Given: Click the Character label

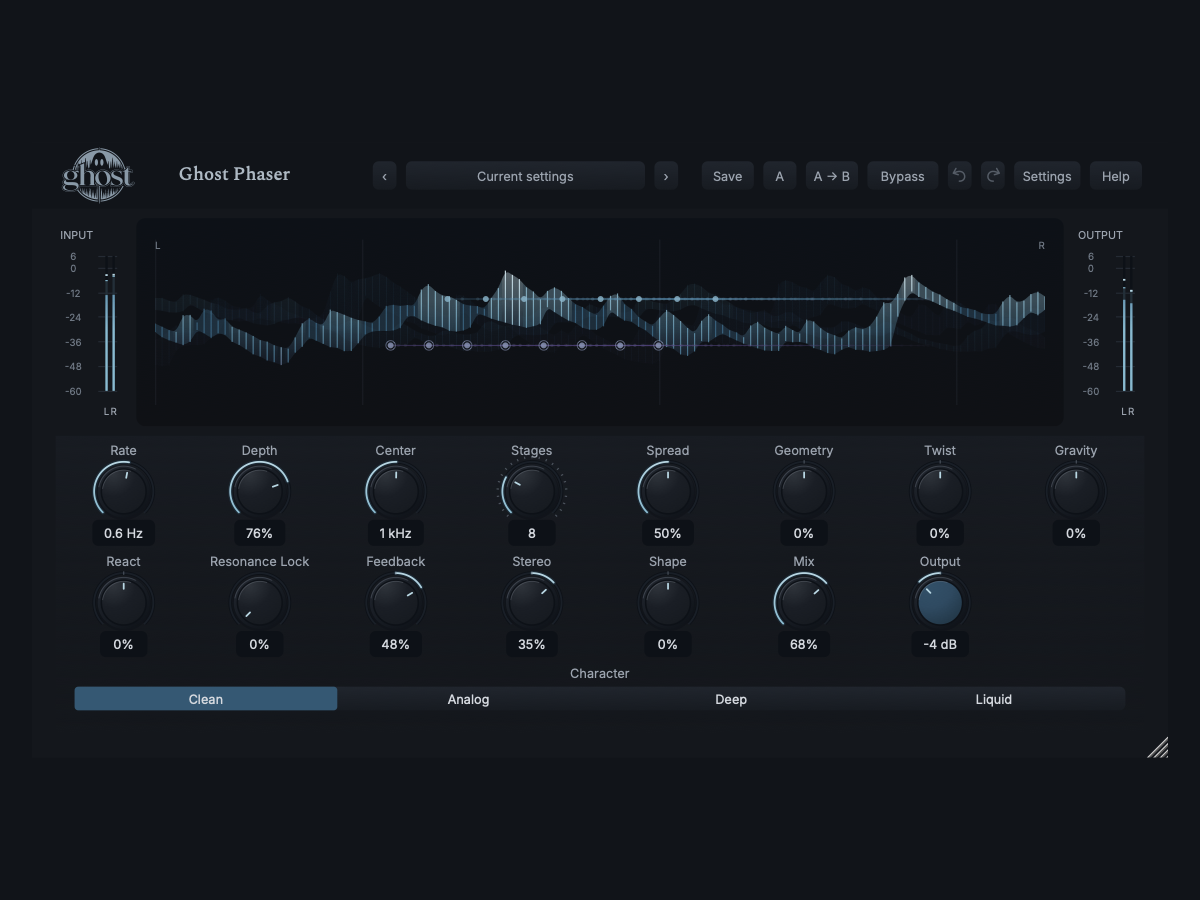Looking at the screenshot, I should 600,673.
